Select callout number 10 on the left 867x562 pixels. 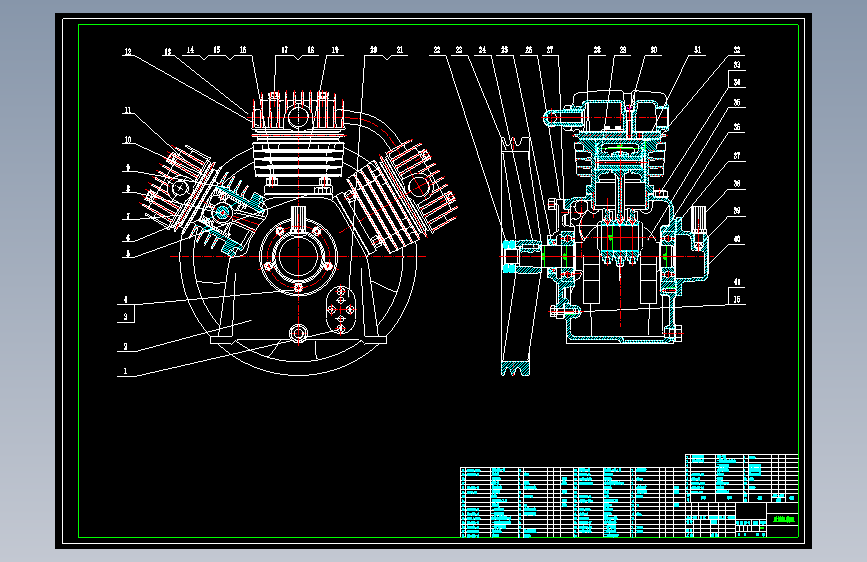128,139
